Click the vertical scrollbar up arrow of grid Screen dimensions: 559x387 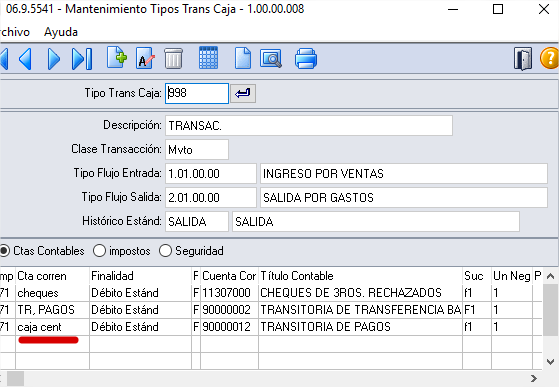coord(550,276)
